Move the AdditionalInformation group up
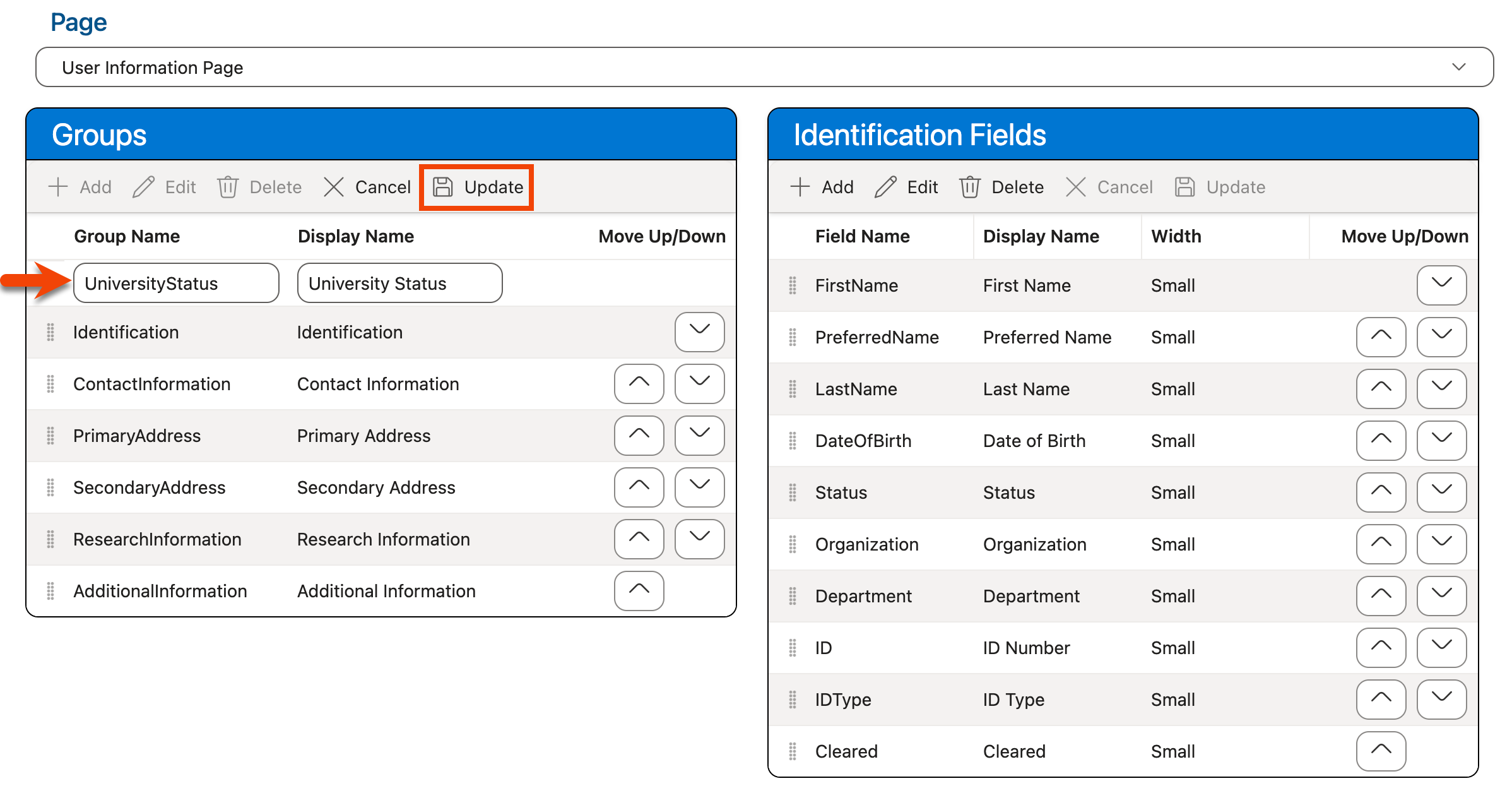The width and height of the screenshot is (1512, 793). (x=639, y=590)
